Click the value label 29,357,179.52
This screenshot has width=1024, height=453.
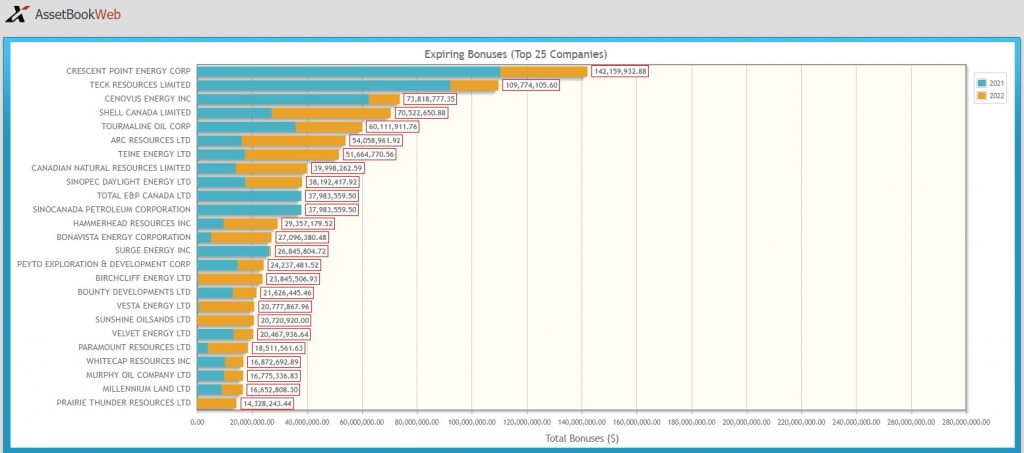point(308,223)
